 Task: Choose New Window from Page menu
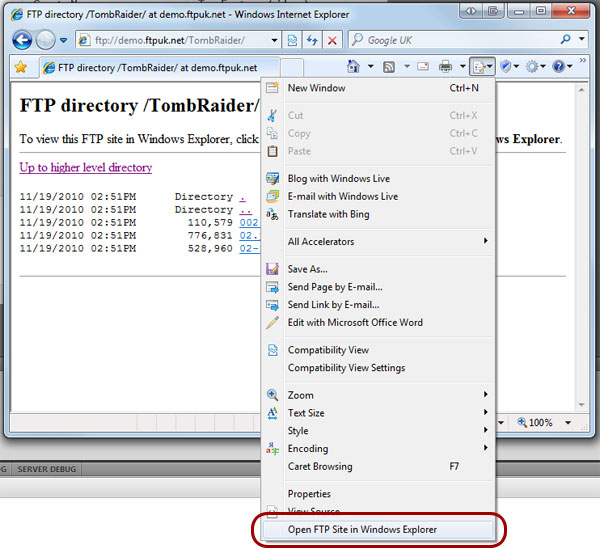tap(379, 88)
